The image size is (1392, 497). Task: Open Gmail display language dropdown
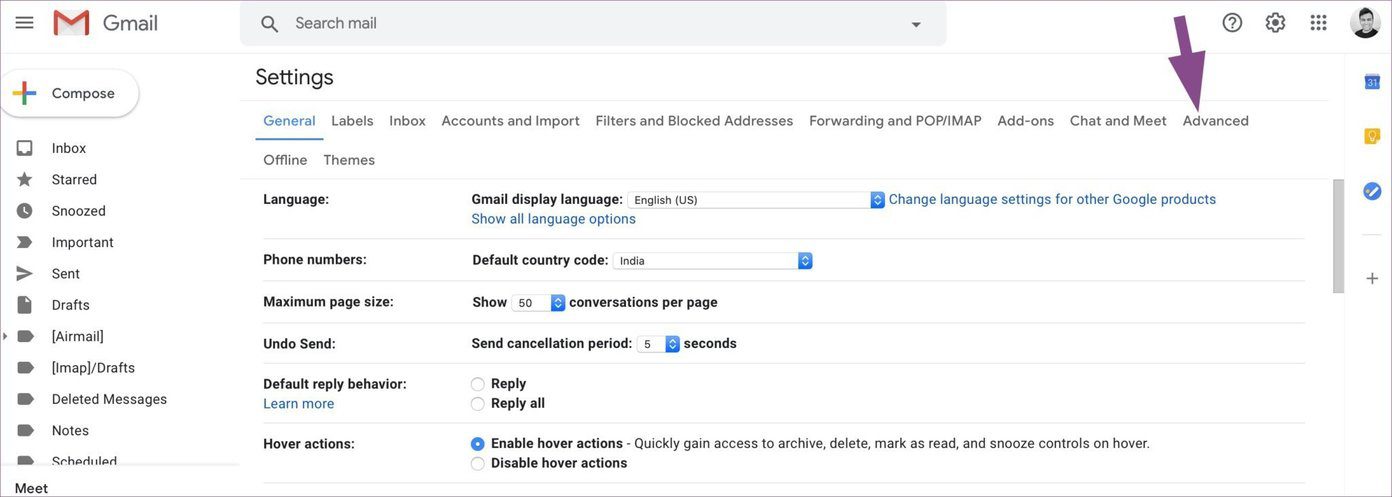point(756,200)
